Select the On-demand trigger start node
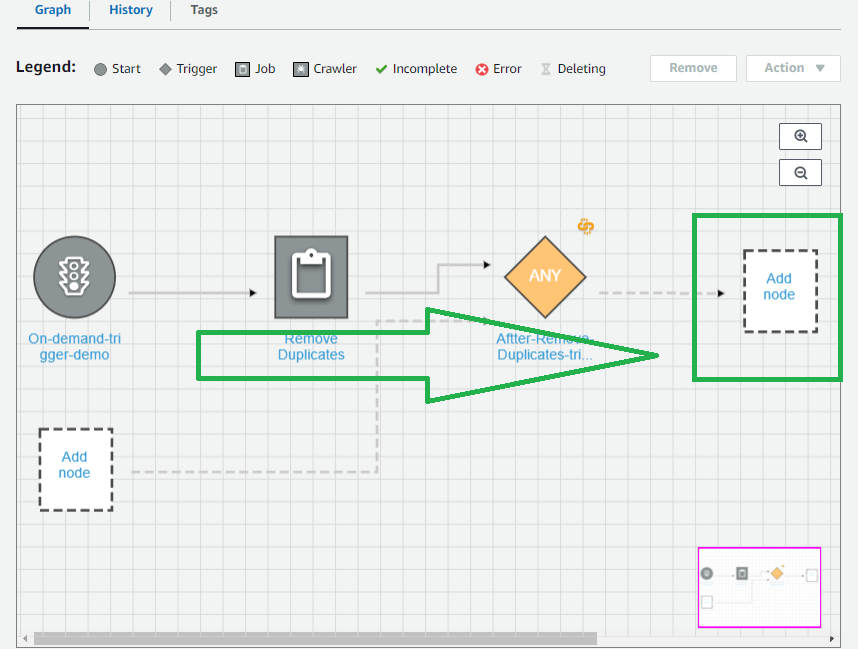858x649 pixels. [x=74, y=277]
